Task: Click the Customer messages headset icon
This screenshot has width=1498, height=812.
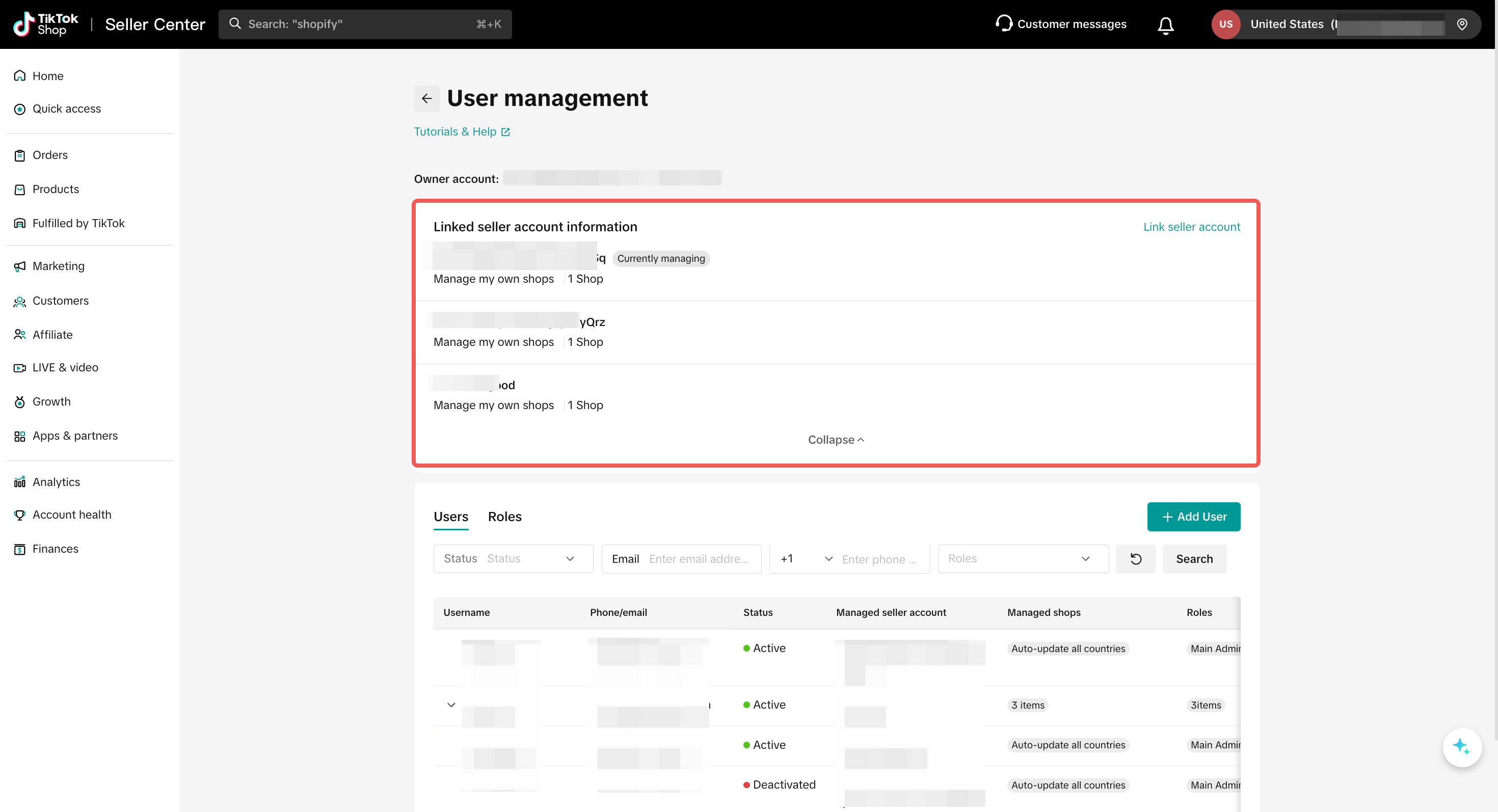Action: click(x=1004, y=23)
